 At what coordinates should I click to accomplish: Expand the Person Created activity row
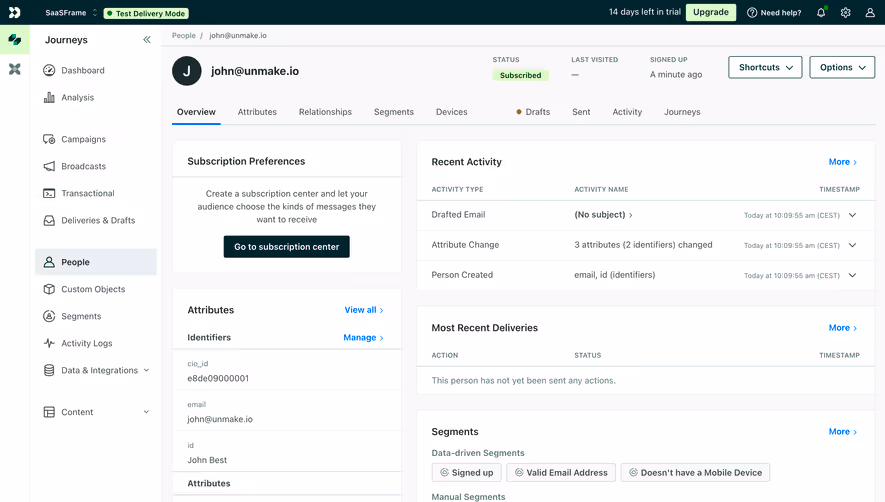(x=852, y=276)
